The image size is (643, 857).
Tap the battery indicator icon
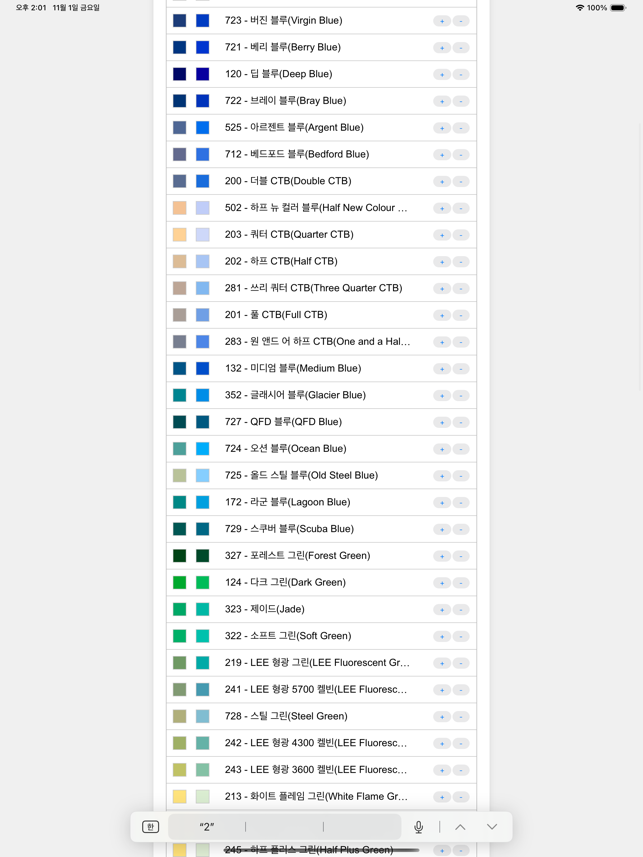click(x=618, y=8)
